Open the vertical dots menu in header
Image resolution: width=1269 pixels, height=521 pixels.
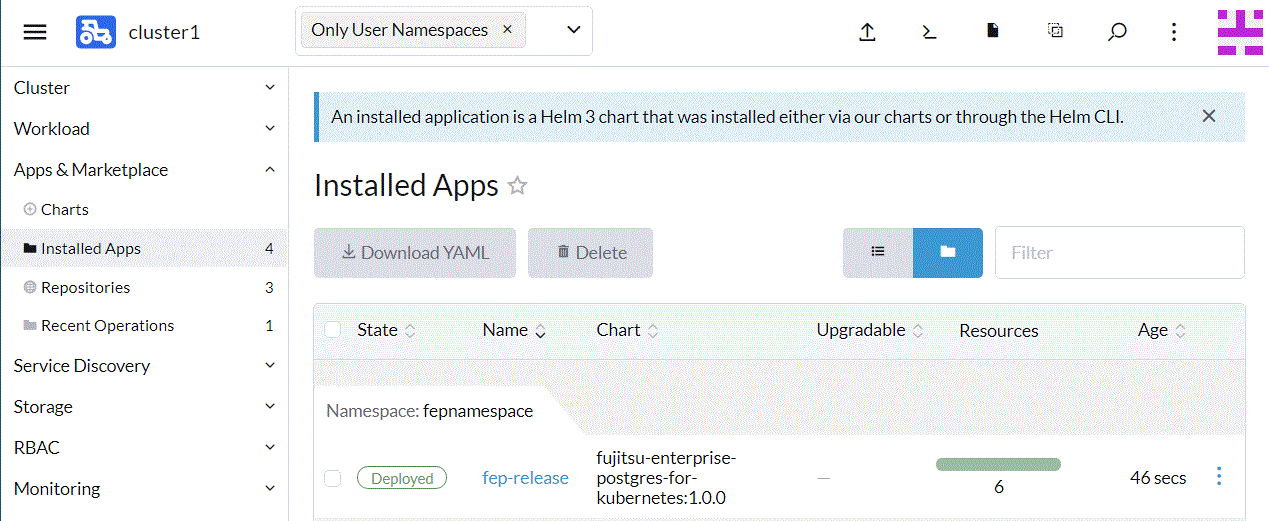coord(1174,32)
